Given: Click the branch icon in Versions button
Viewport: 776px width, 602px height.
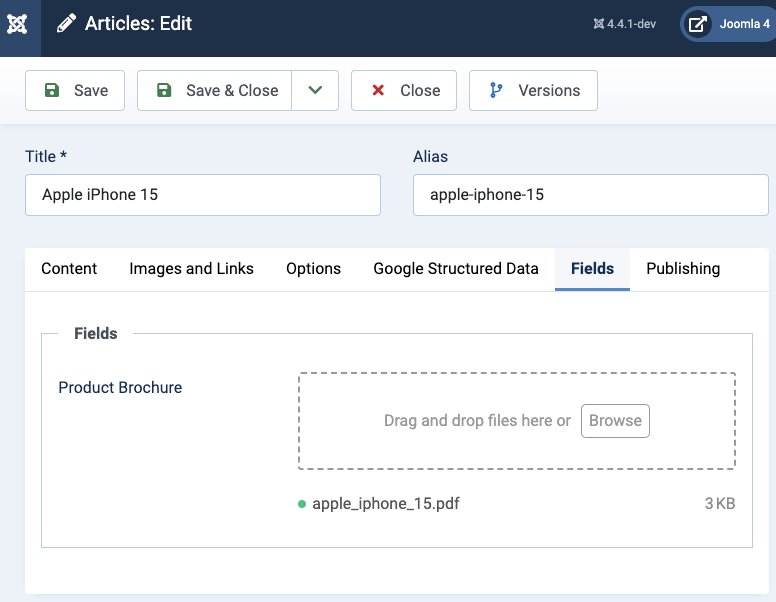Looking at the screenshot, I should coord(496,90).
